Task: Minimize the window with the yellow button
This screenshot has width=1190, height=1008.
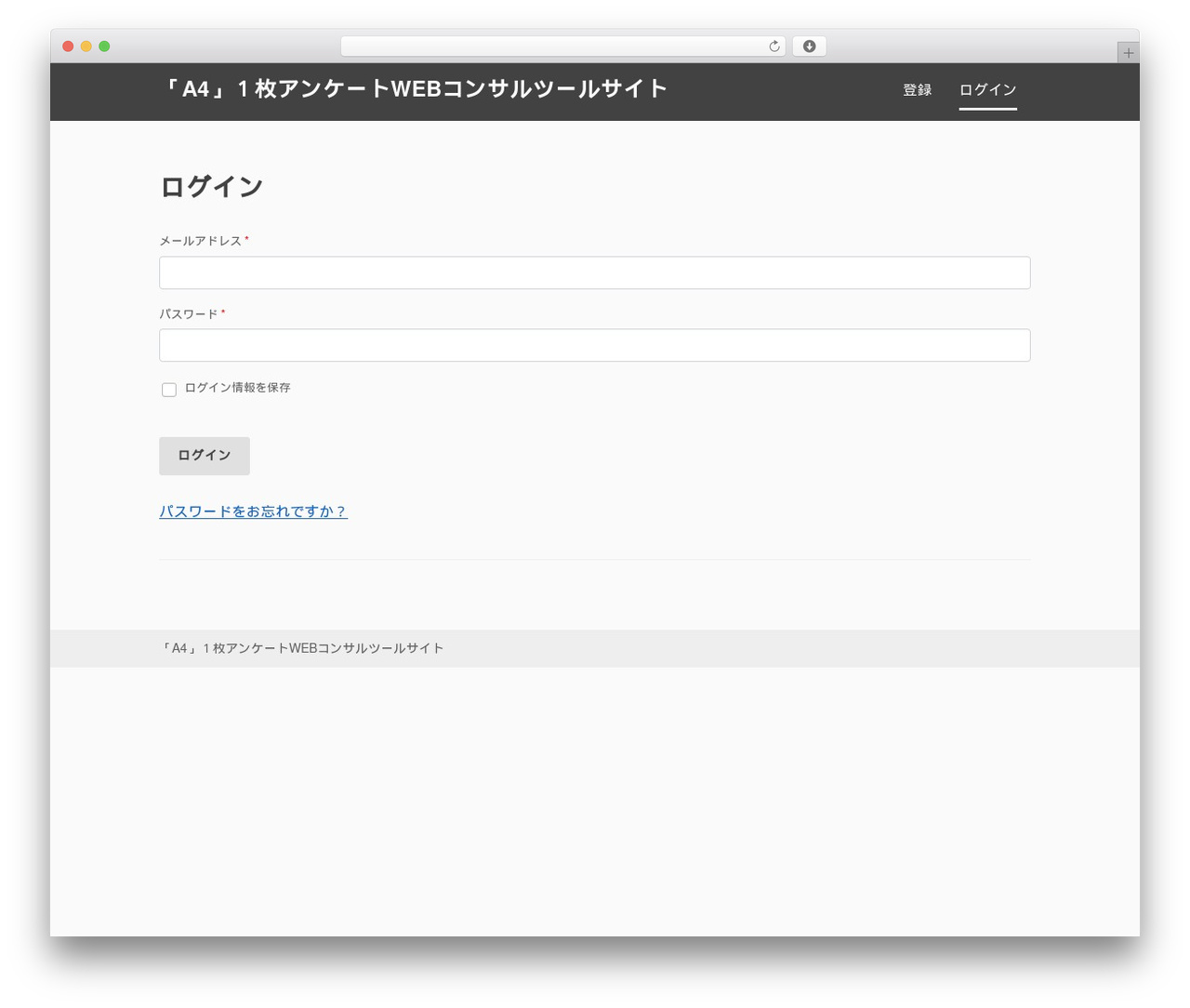Action: tap(86, 46)
